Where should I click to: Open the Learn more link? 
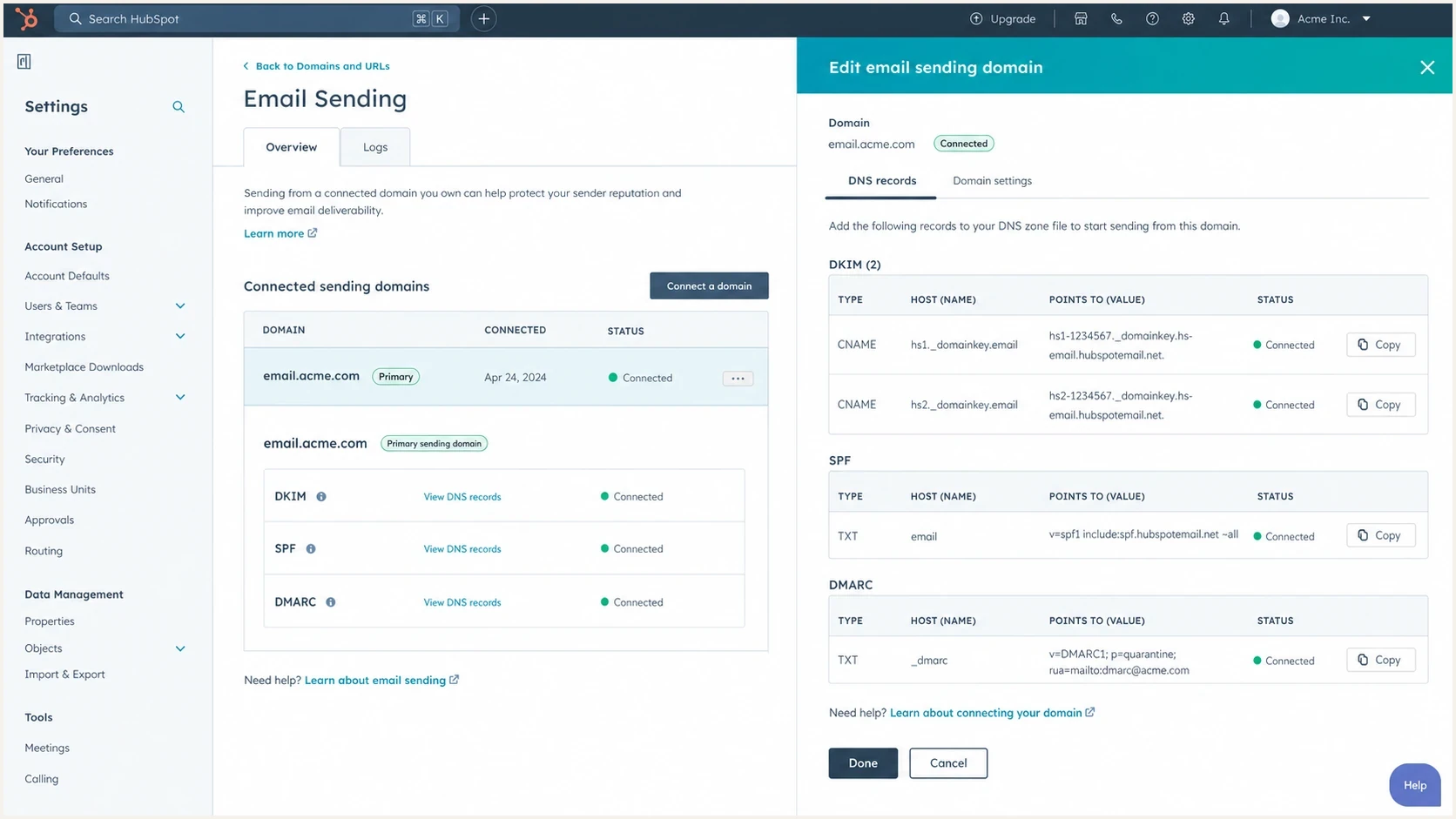click(x=280, y=233)
